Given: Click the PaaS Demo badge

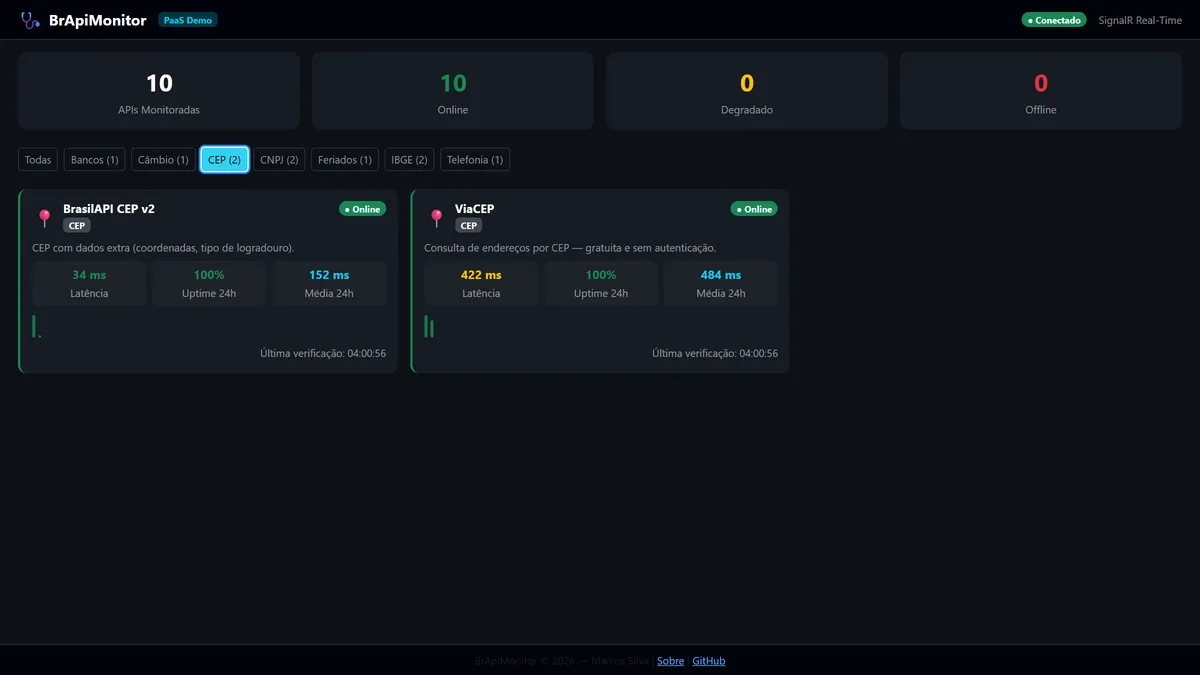Looking at the screenshot, I should (x=188, y=20).
